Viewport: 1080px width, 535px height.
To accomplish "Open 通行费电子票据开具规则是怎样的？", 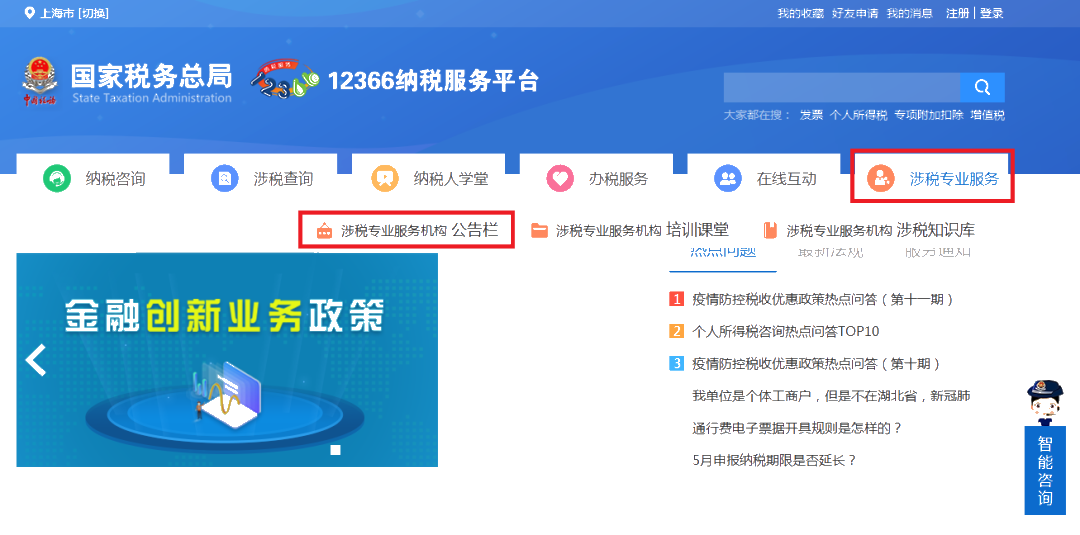I will (797, 428).
